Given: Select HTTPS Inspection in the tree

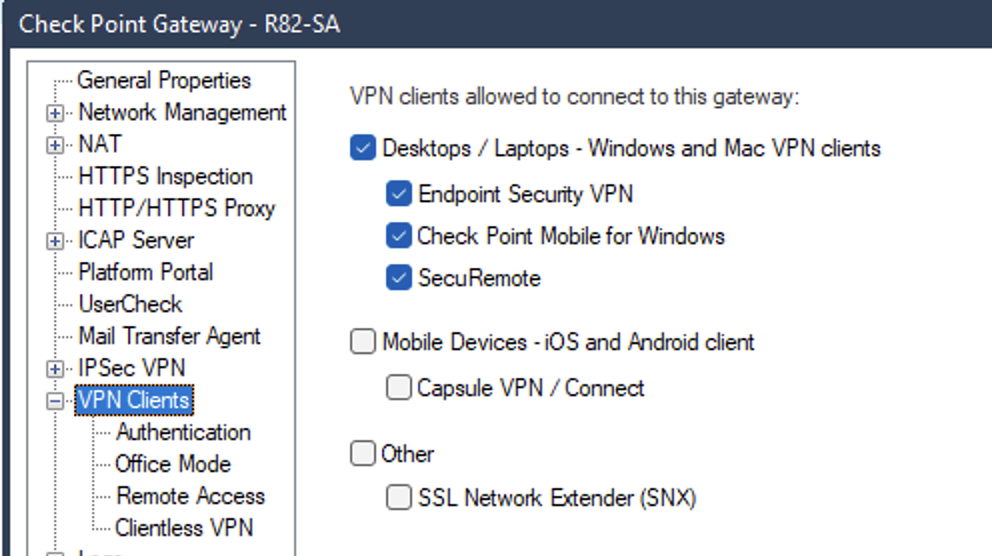Looking at the screenshot, I should [x=165, y=176].
